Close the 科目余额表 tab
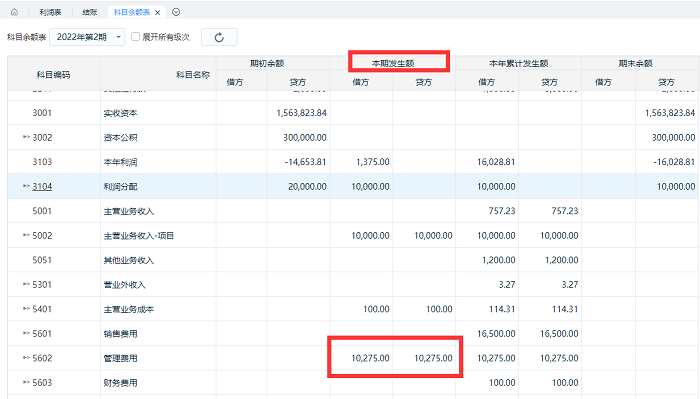 (158, 12)
